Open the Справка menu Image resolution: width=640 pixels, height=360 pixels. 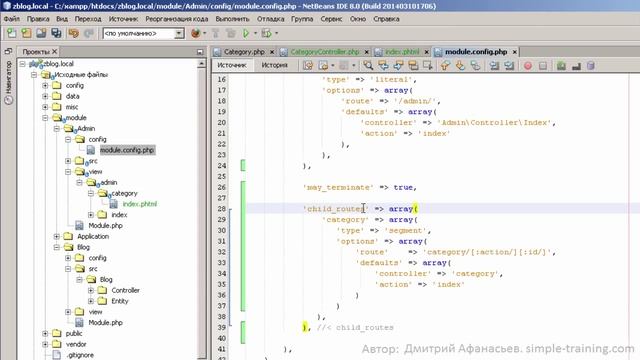click(x=386, y=19)
